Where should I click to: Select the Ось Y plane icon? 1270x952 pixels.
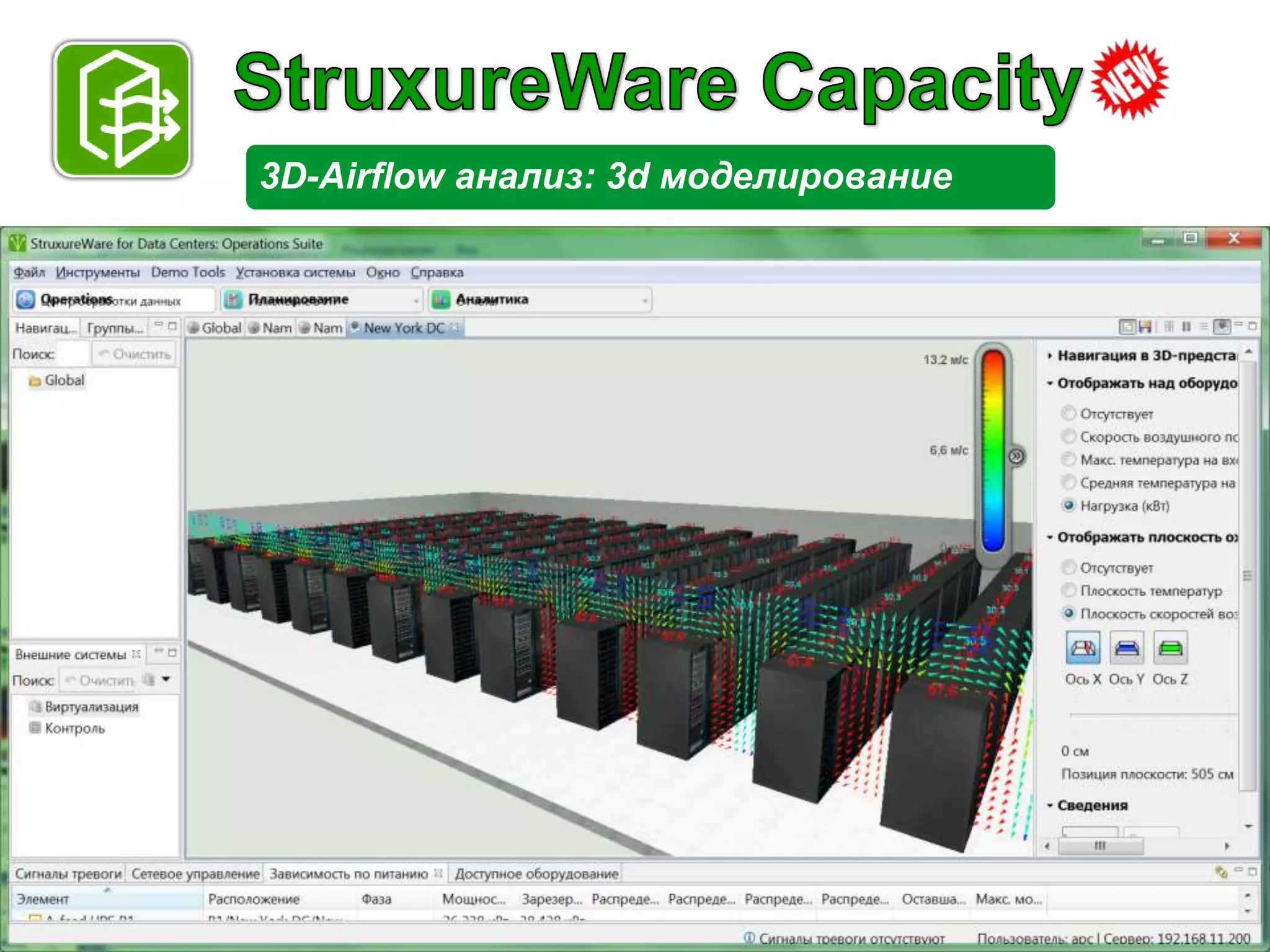point(1126,648)
